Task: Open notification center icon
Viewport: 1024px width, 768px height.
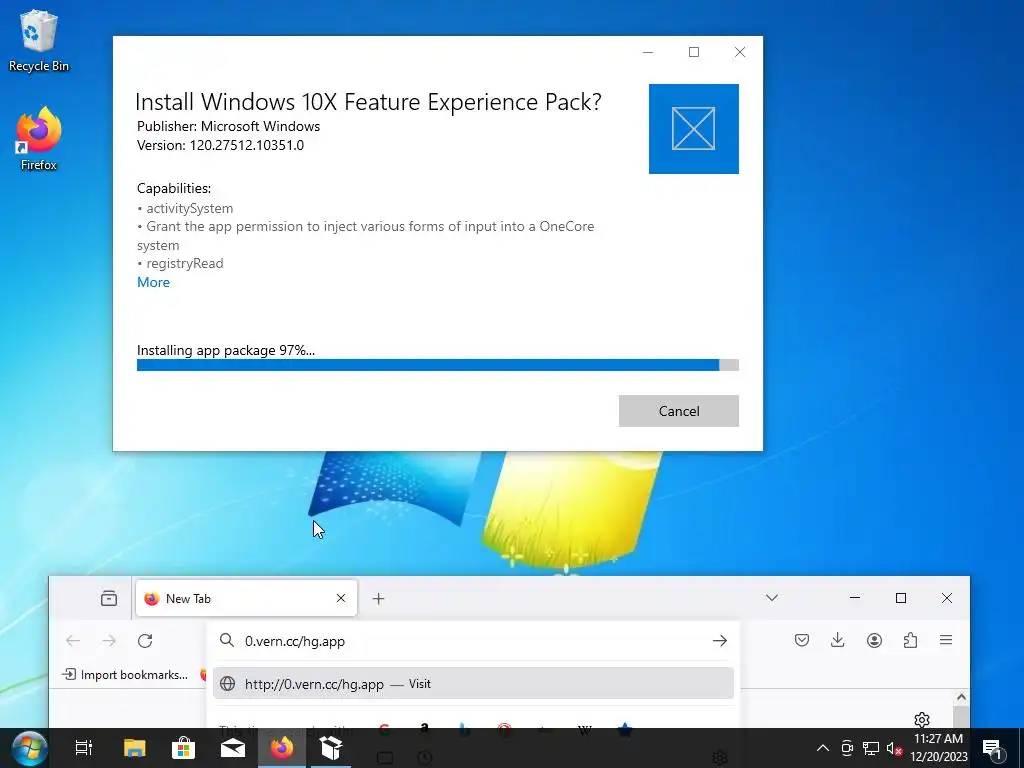Action: point(993,749)
